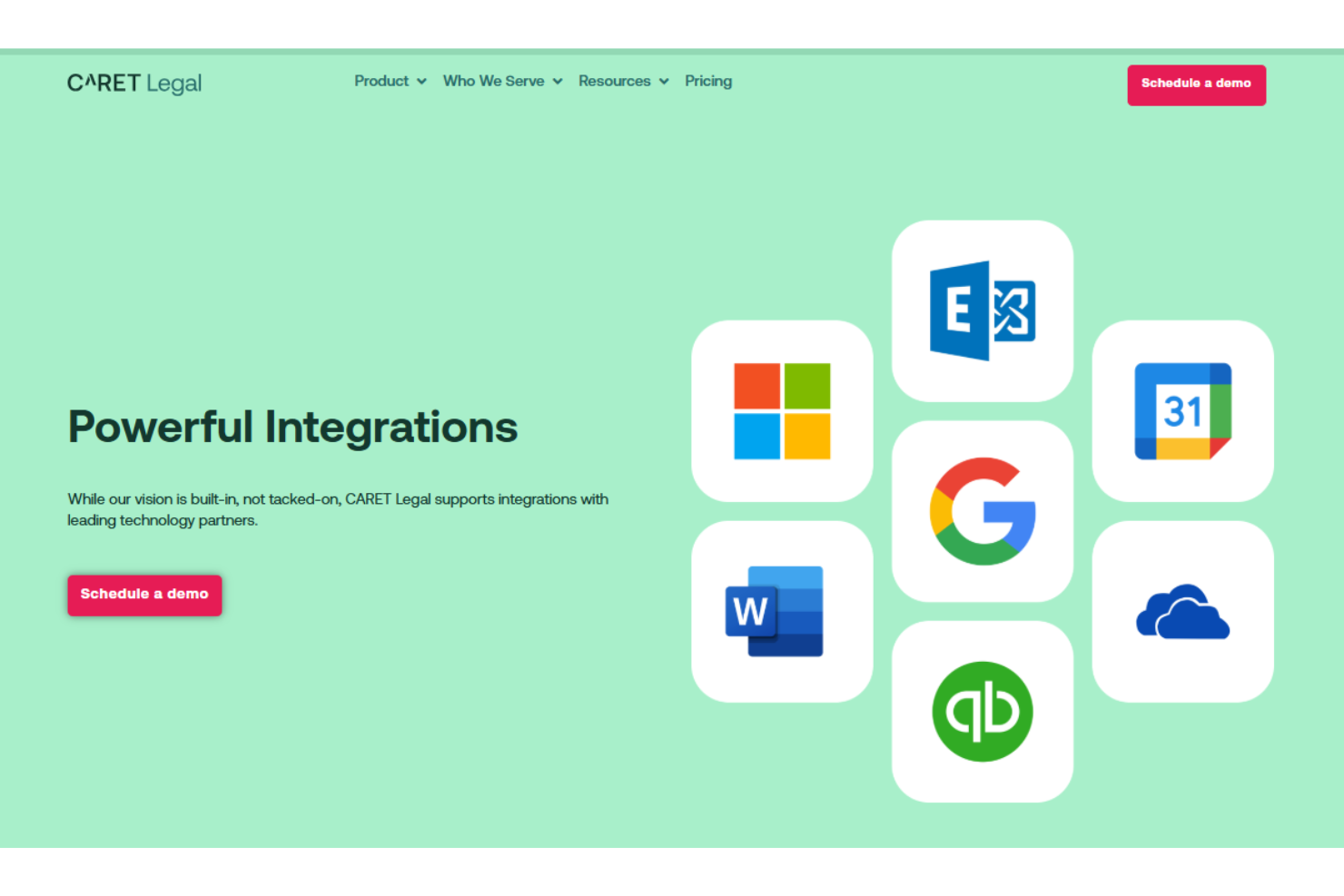Open the Product menu label
Viewport: 1344px width, 896px height.
click(381, 81)
